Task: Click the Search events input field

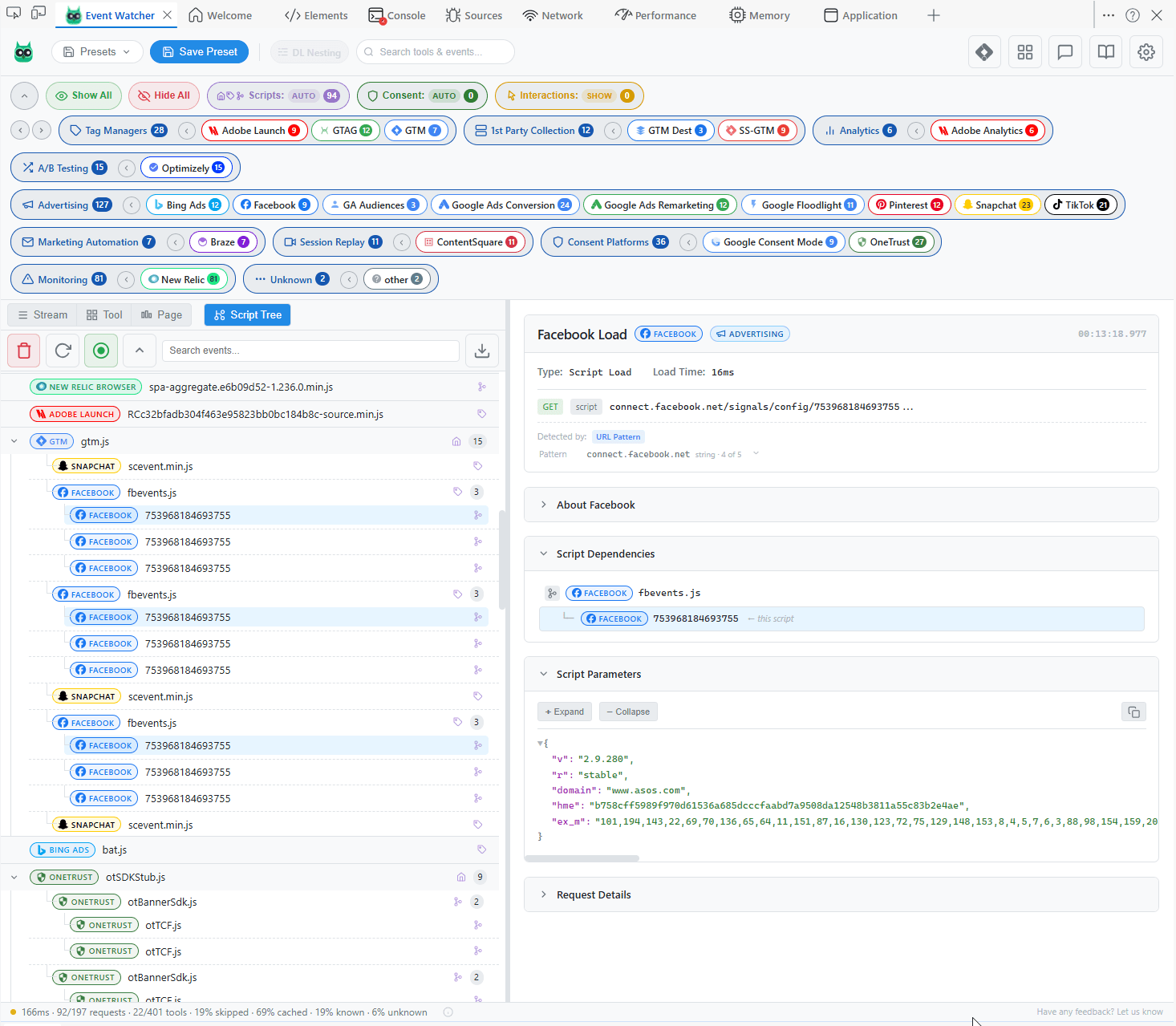Action: pyautogui.click(x=310, y=351)
